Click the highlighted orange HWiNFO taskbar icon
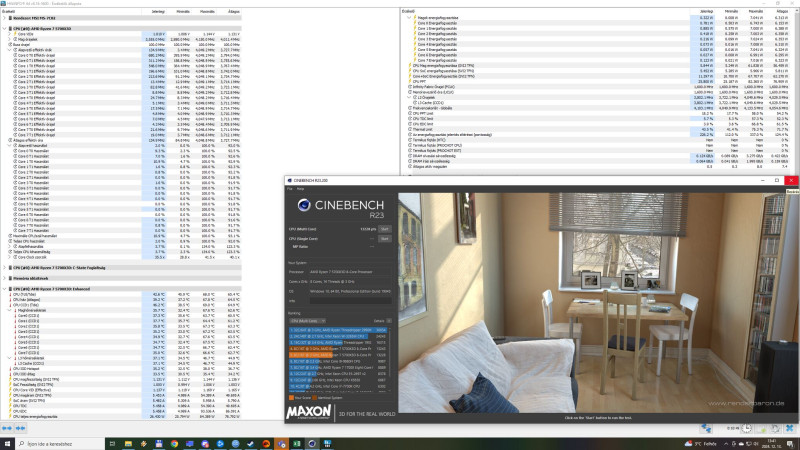The image size is (800, 450). (x=281, y=444)
